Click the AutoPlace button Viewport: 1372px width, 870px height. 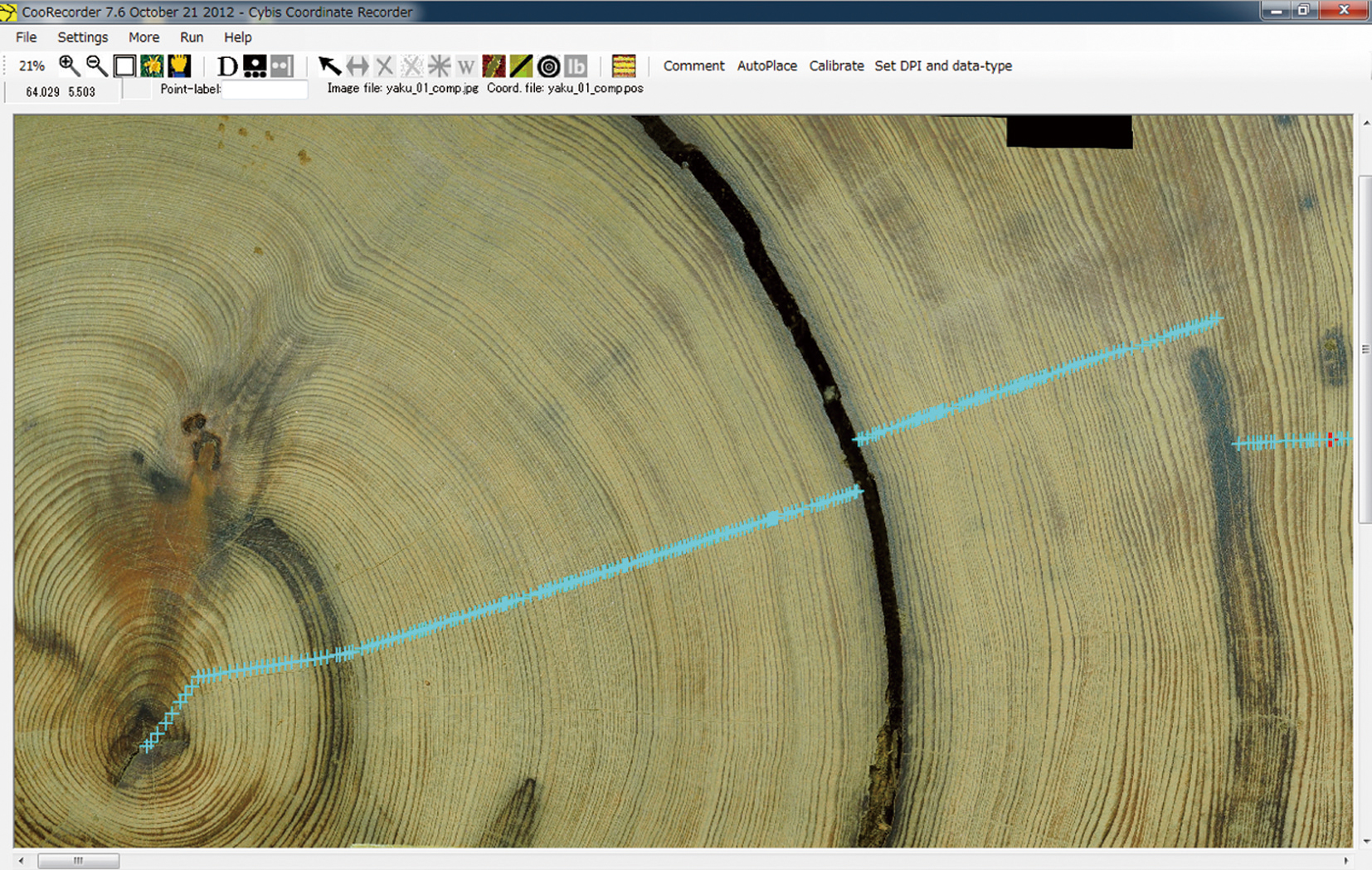(x=767, y=66)
